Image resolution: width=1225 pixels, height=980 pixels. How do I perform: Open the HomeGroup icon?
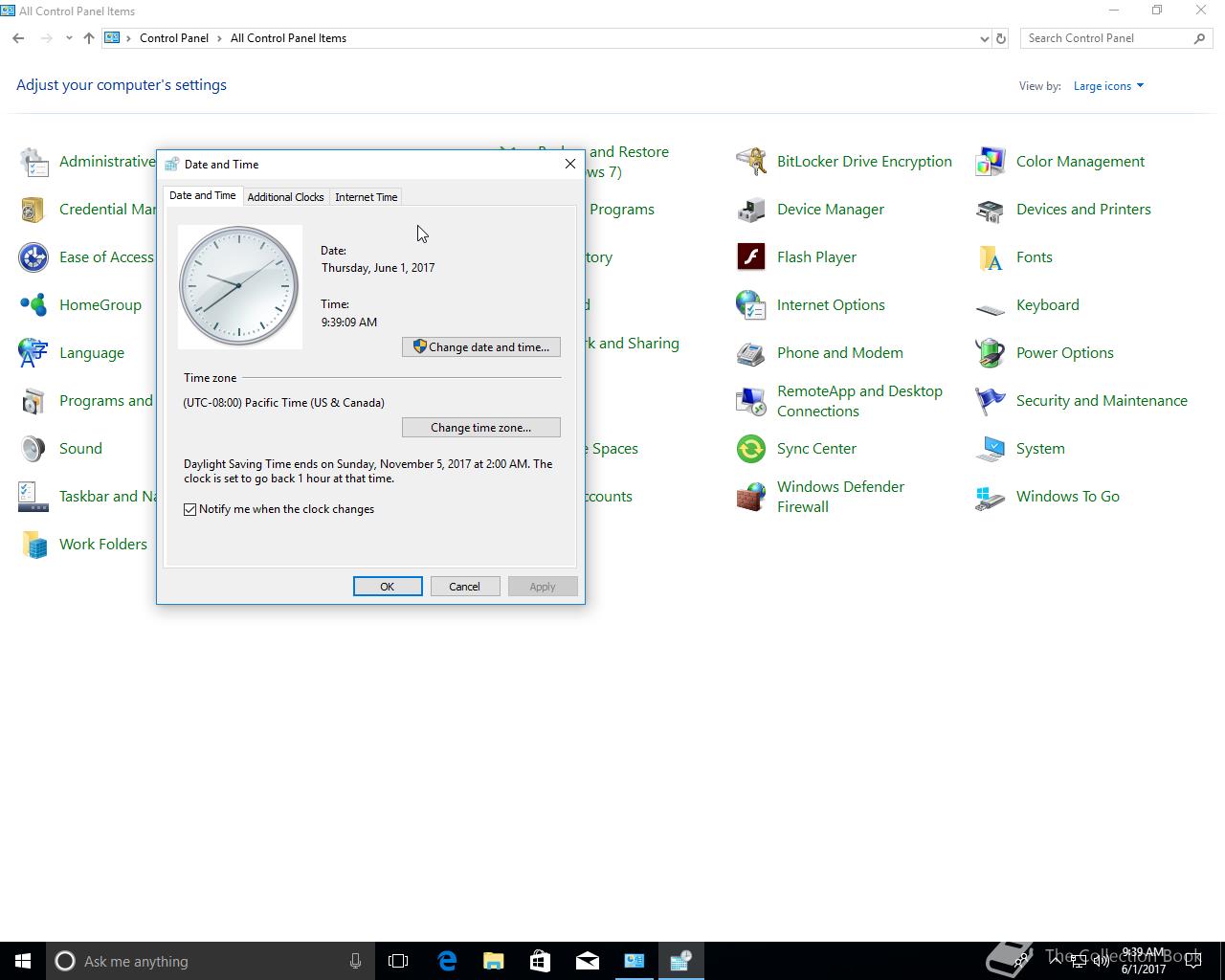click(x=33, y=305)
